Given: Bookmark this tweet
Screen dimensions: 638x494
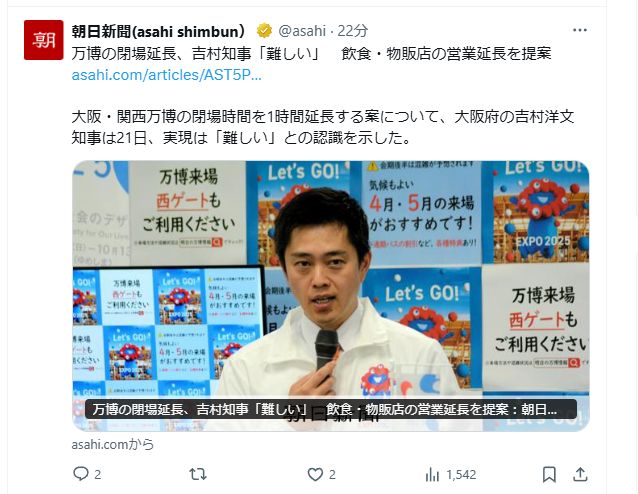Looking at the screenshot, I should click(x=549, y=474).
